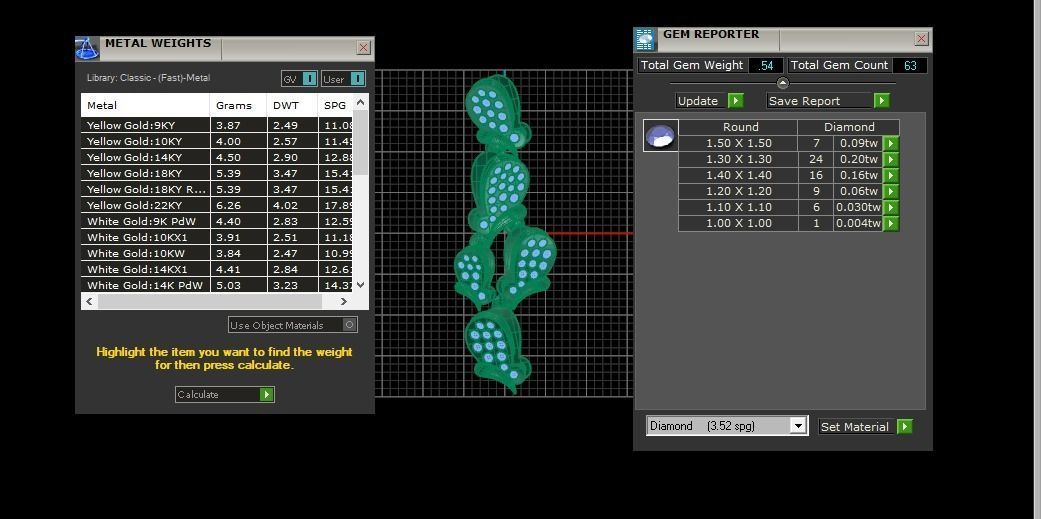Viewport: 1041px width, 519px height.
Task: Click green arrow next to Save Report
Action: (x=882, y=101)
